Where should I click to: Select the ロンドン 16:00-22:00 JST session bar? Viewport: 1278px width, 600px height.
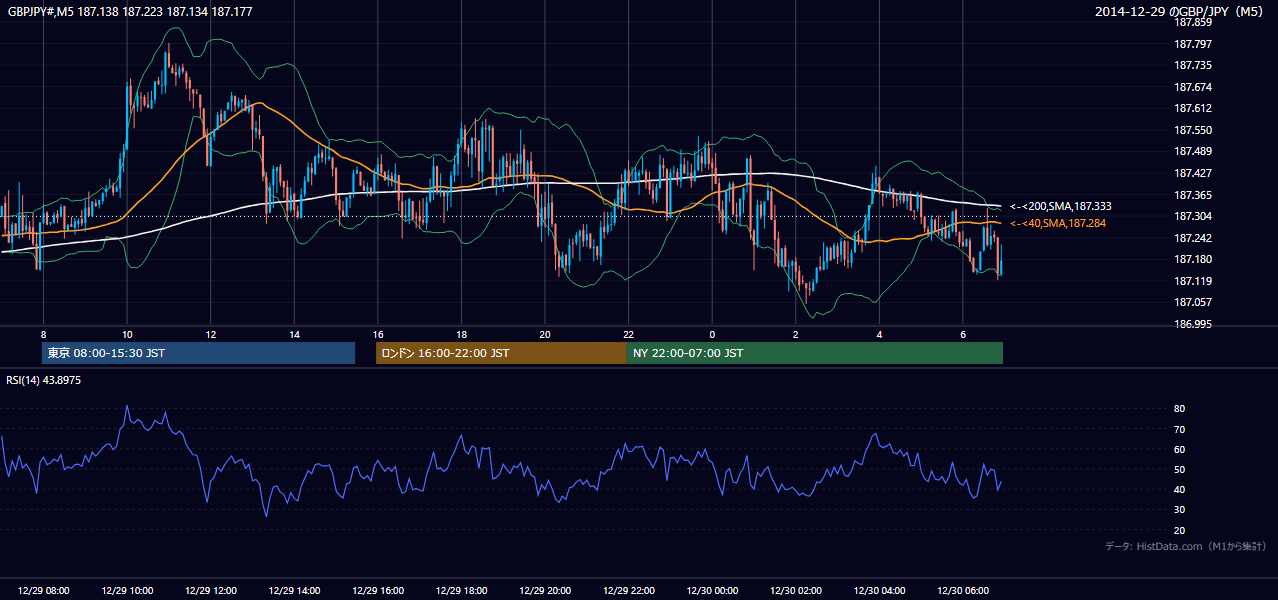[x=501, y=353]
